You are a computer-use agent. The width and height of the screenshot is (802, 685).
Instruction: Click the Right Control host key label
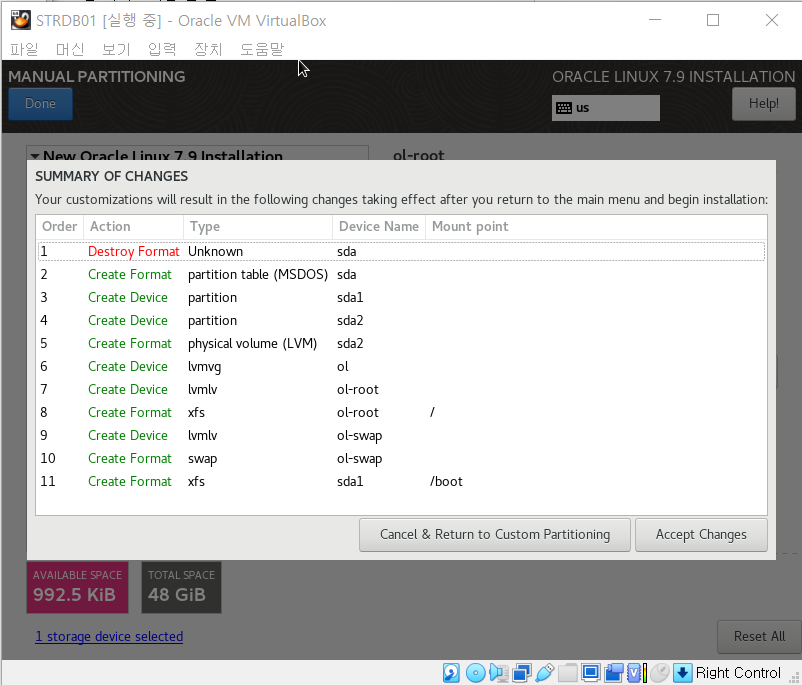pyautogui.click(x=738, y=673)
